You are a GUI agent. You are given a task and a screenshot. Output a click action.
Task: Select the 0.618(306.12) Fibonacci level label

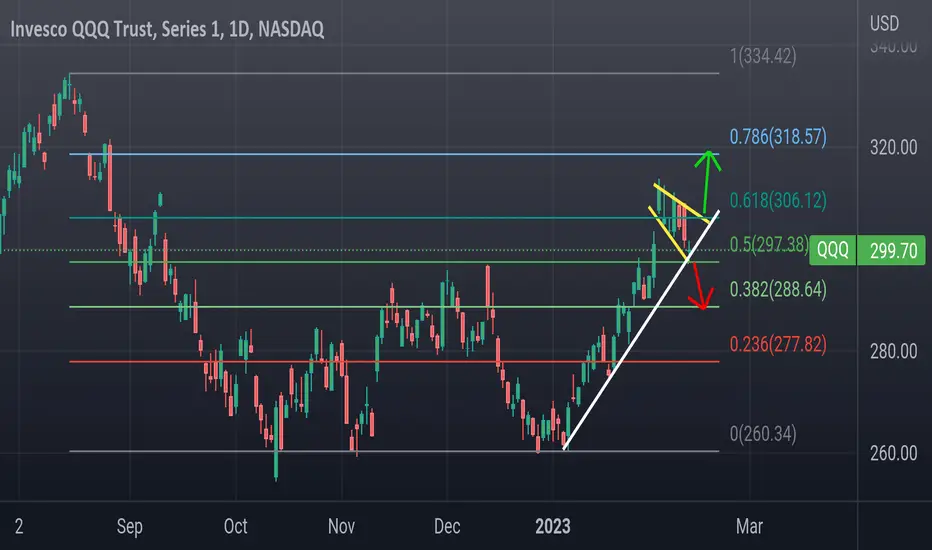(x=777, y=200)
